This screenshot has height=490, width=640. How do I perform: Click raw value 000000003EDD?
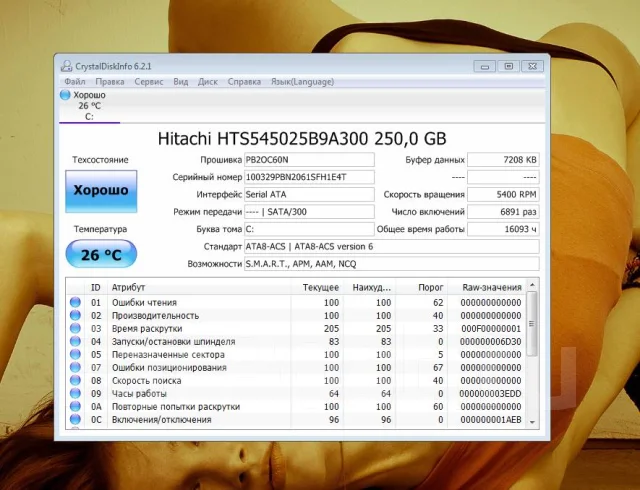pos(490,394)
